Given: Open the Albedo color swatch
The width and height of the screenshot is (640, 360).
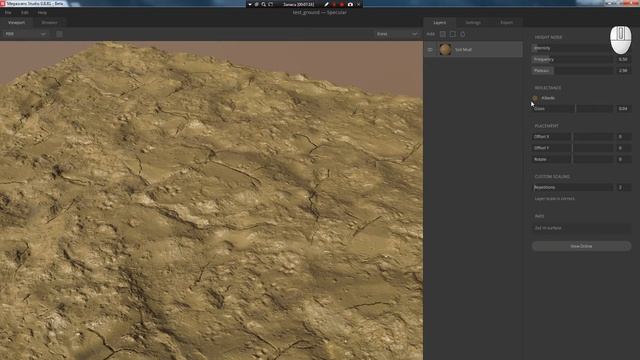Looking at the screenshot, I should [x=535, y=98].
